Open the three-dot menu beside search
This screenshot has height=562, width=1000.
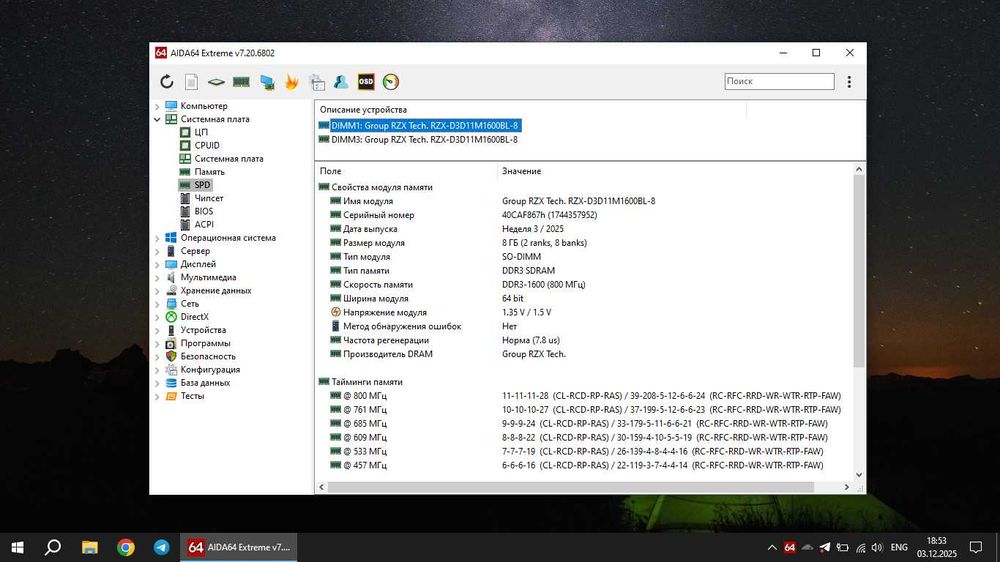849,82
